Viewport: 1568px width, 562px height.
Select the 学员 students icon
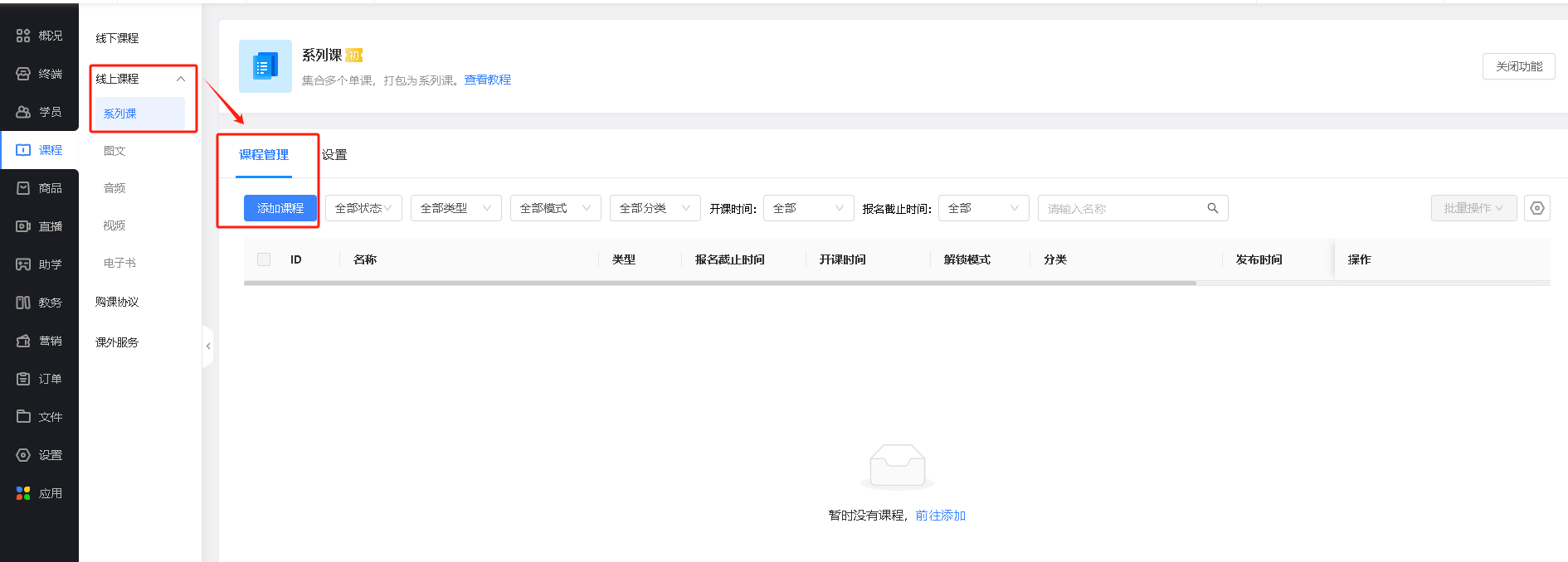[23, 112]
